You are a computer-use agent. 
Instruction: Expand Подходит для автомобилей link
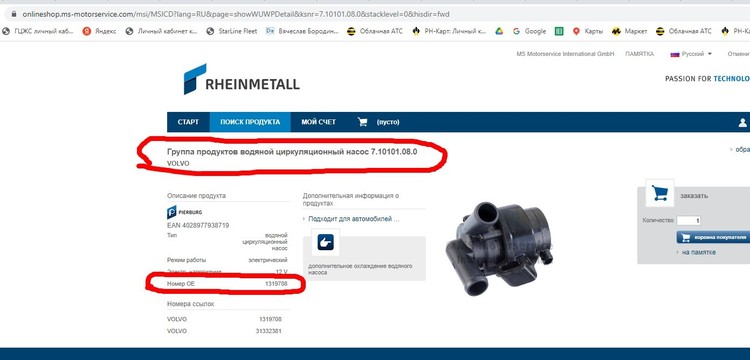click(x=352, y=219)
